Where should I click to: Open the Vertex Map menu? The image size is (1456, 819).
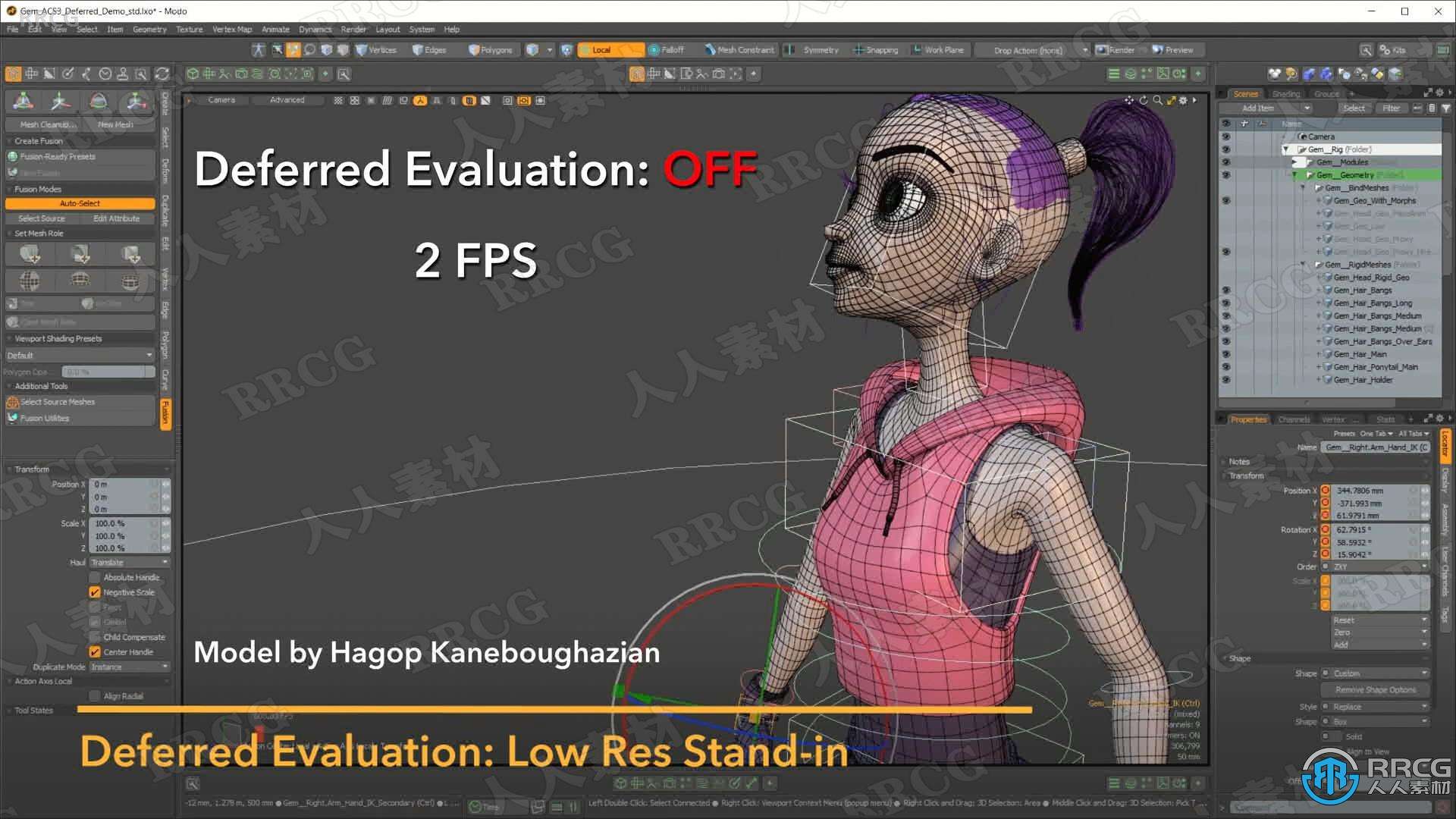coord(232,30)
